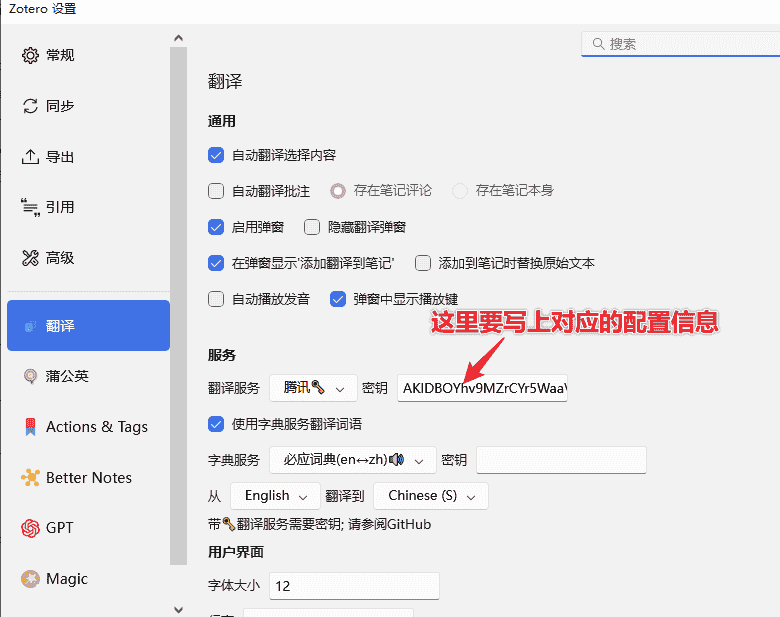Open Better Notes preferences
780x617 pixels.
[89, 478]
